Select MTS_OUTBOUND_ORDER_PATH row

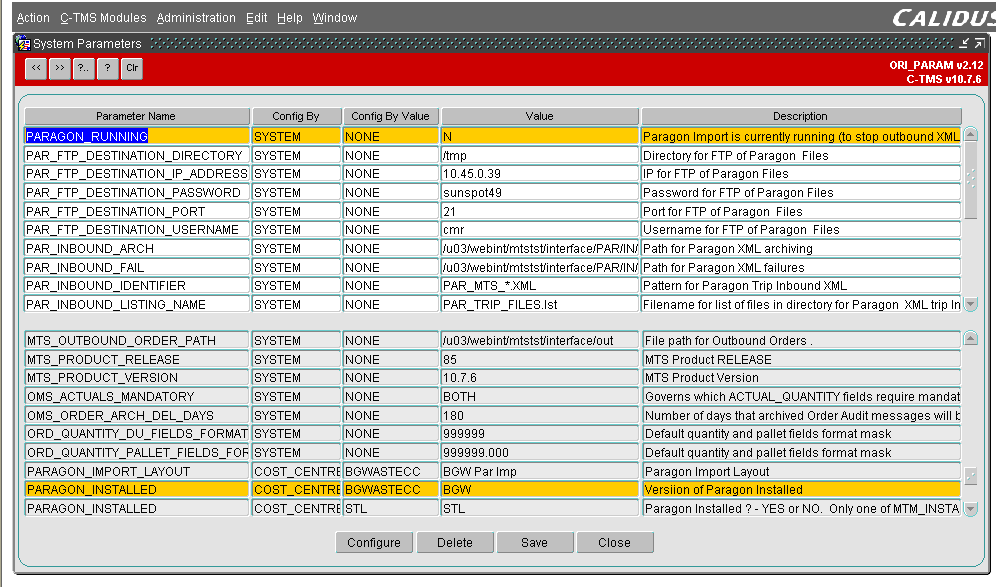coord(137,341)
